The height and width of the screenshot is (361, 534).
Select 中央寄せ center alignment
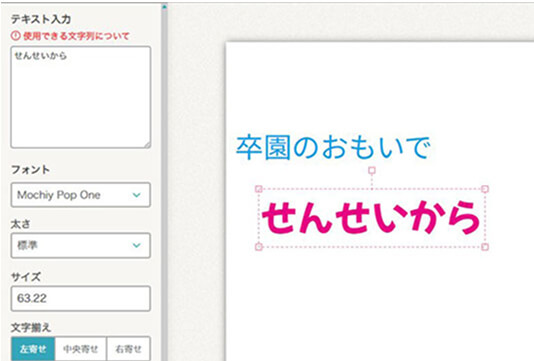pyautogui.click(x=81, y=349)
